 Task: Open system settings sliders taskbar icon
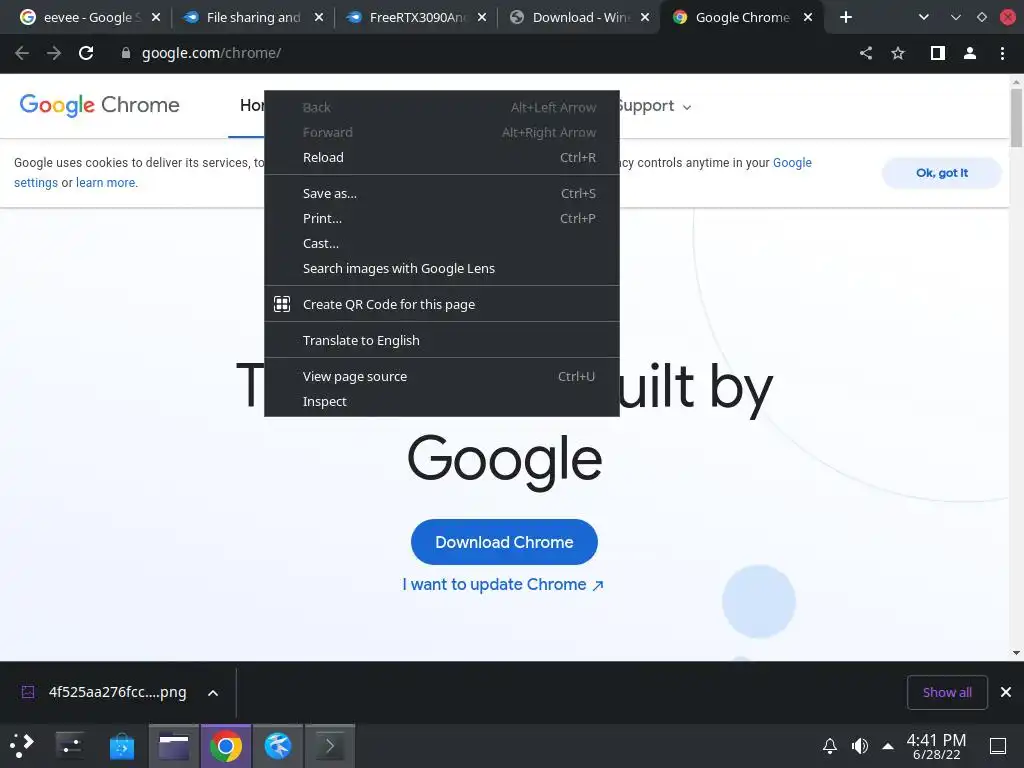(70, 746)
